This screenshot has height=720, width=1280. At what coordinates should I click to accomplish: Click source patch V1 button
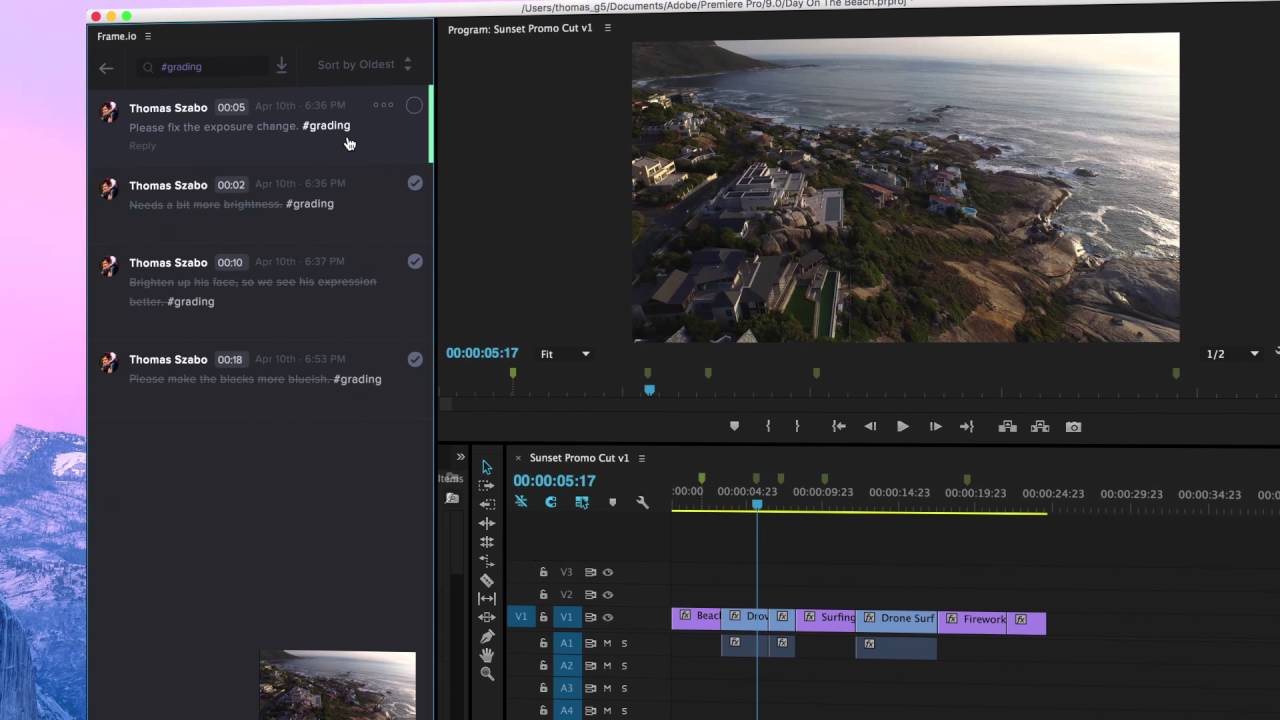tap(520, 617)
